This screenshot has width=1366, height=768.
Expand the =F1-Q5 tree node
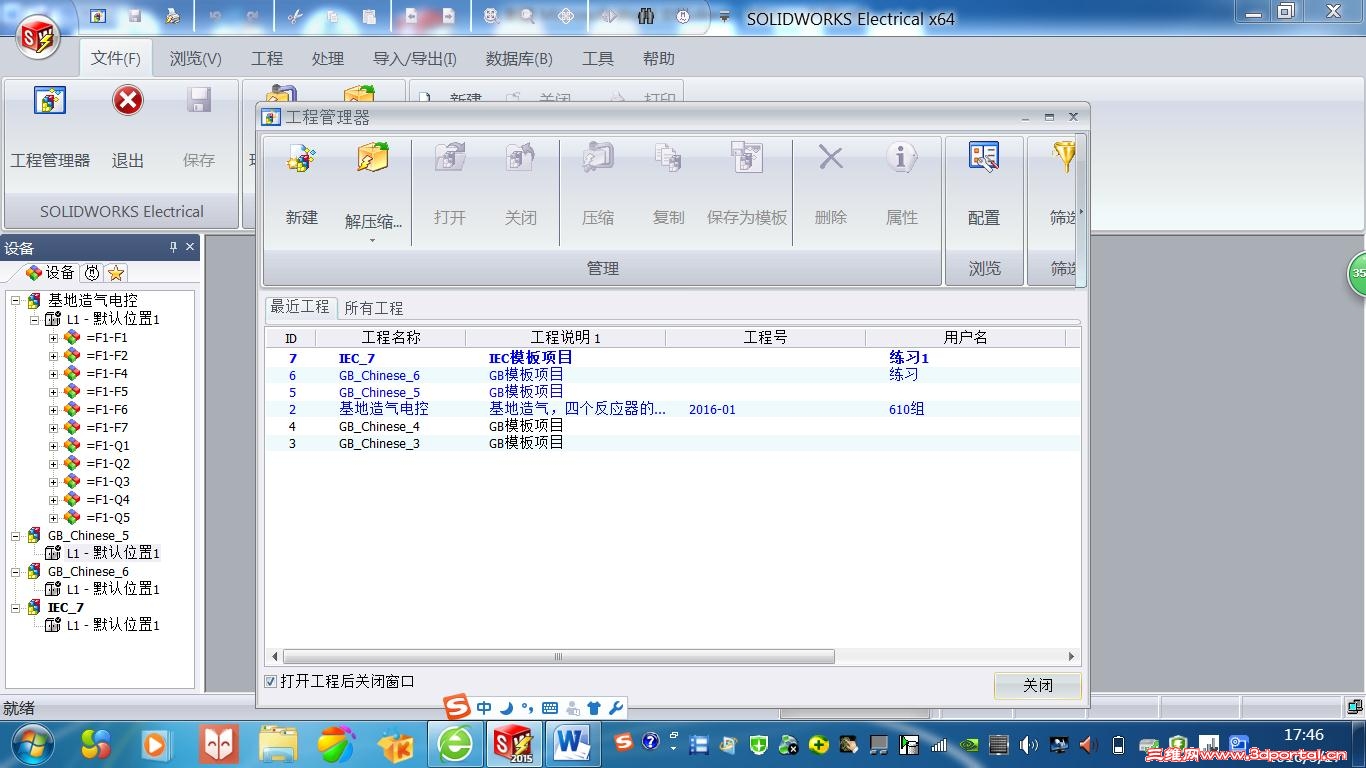coord(53,518)
